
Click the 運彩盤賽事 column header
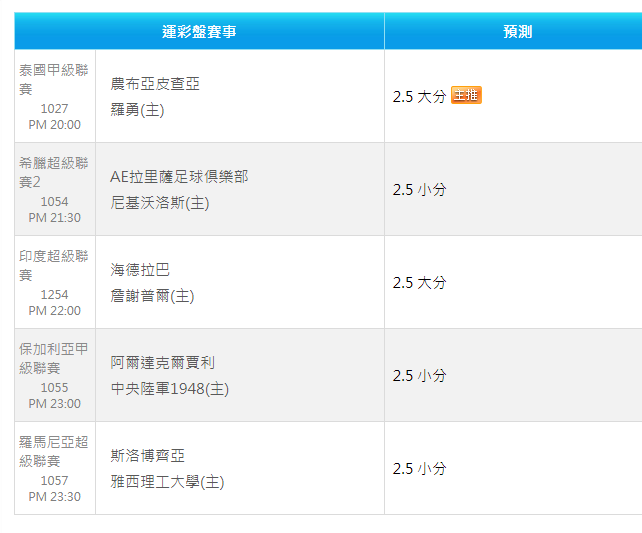click(x=199, y=32)
